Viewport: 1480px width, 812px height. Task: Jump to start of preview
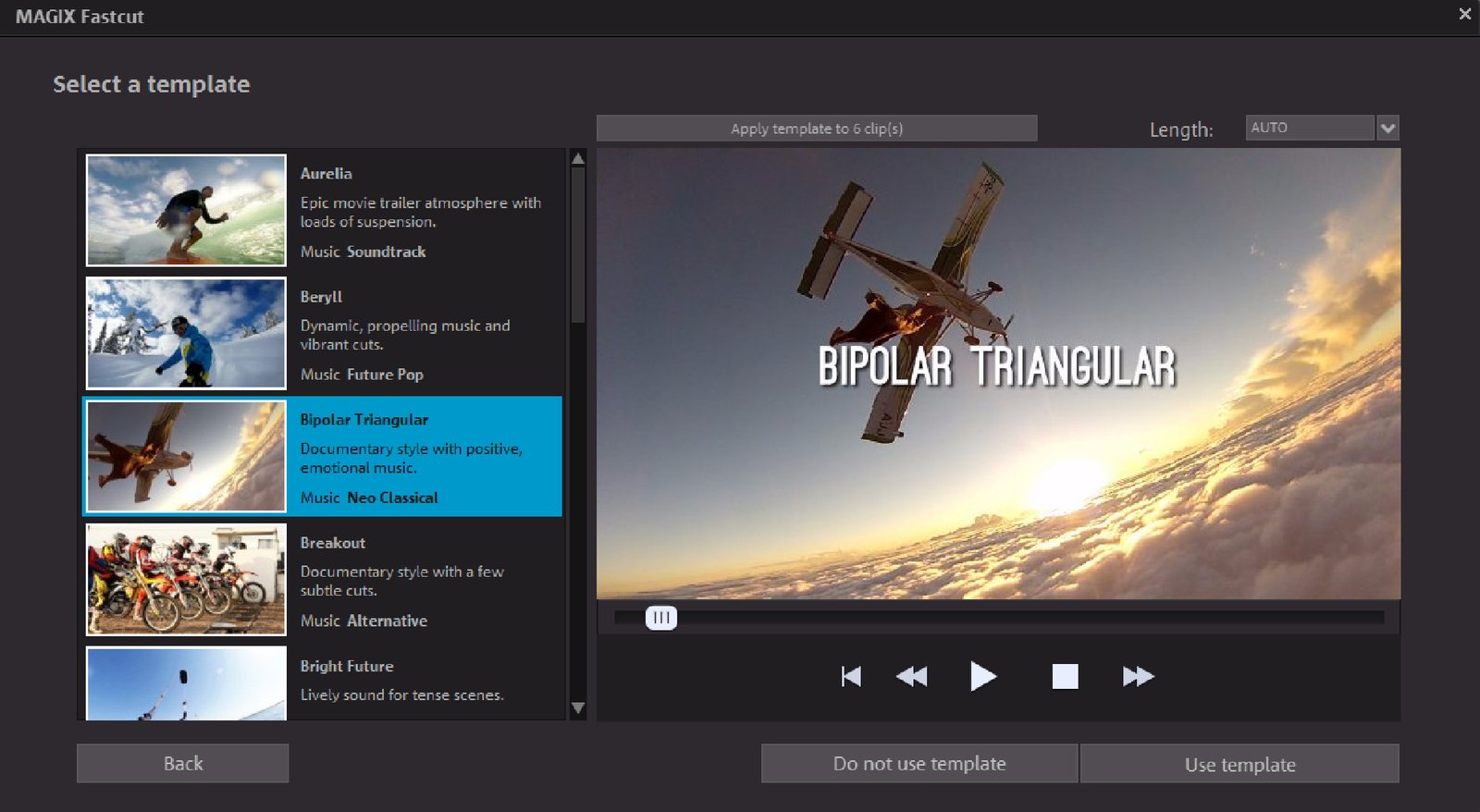click(851, 676)
